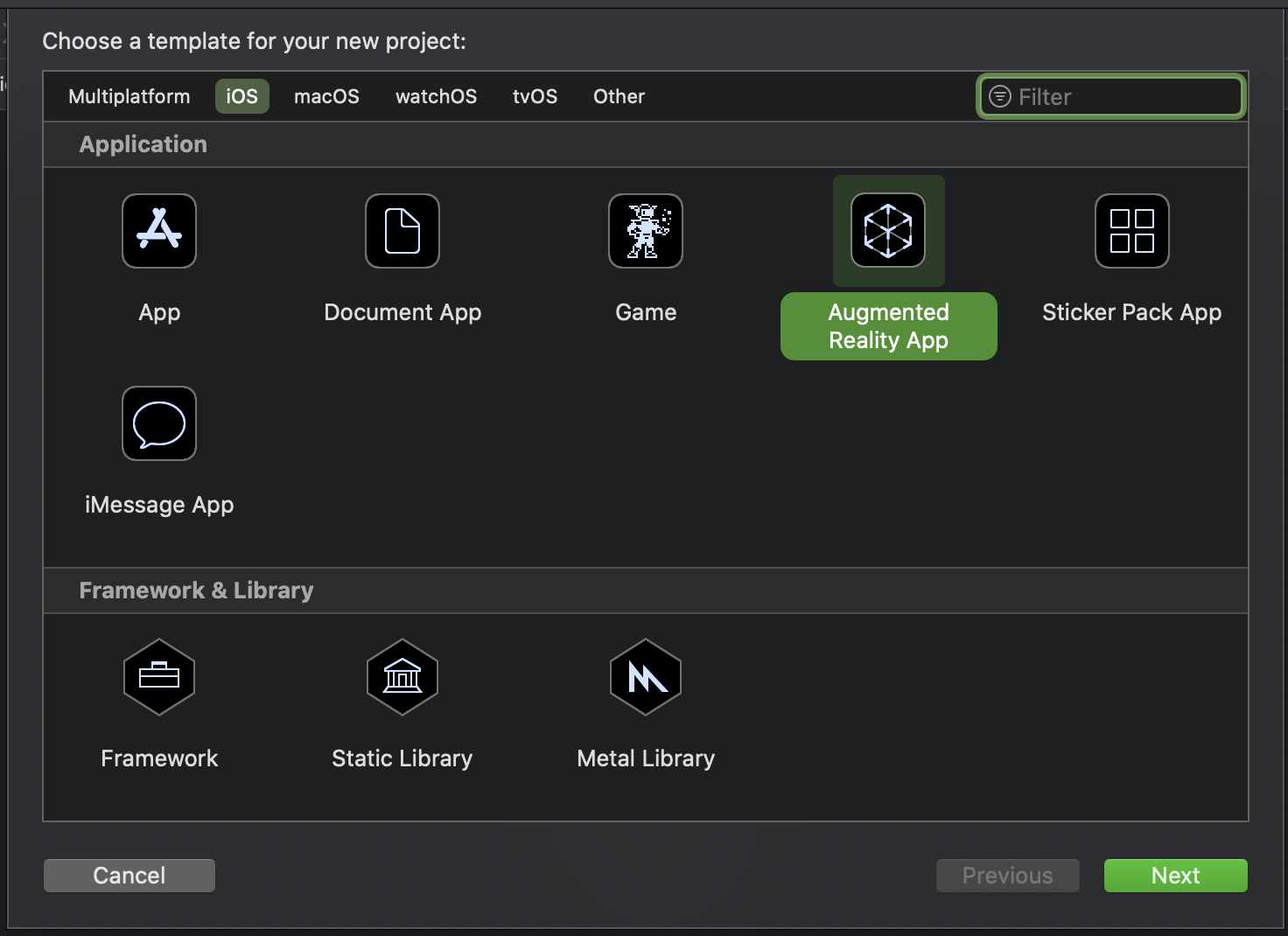Click the Previous button
Screen dimensions: 1288x936
1008,876
